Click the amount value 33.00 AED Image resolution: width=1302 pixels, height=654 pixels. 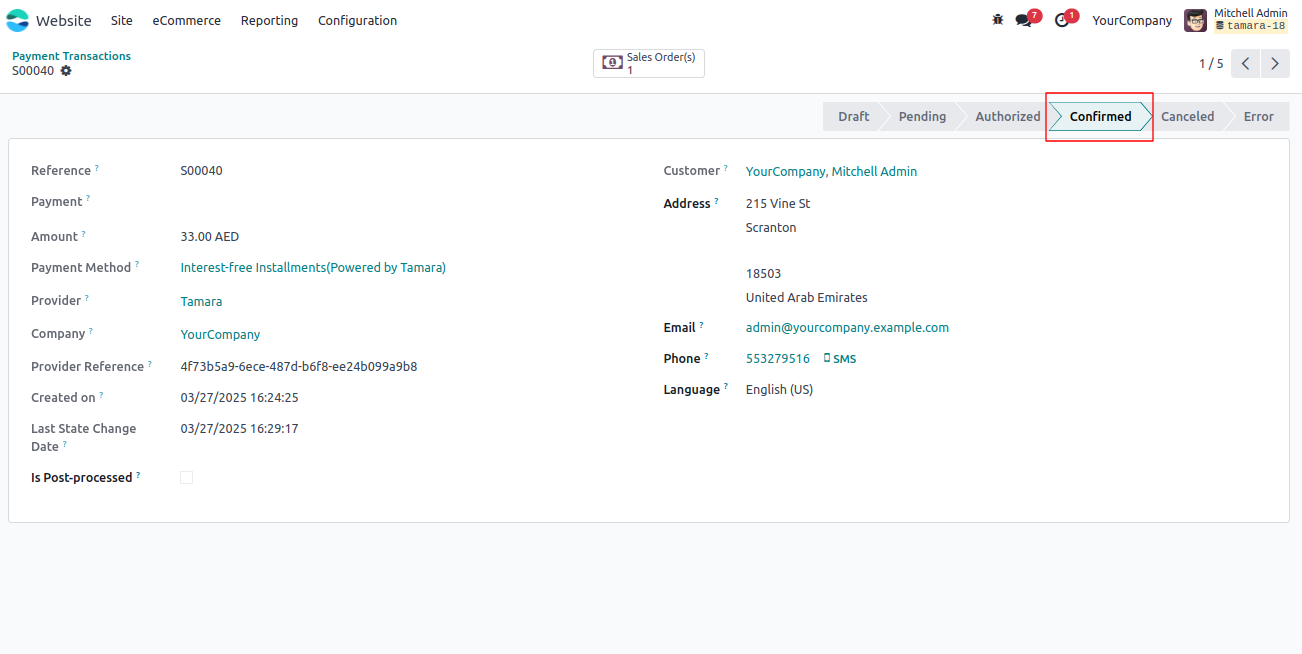[x=210, y=237]
